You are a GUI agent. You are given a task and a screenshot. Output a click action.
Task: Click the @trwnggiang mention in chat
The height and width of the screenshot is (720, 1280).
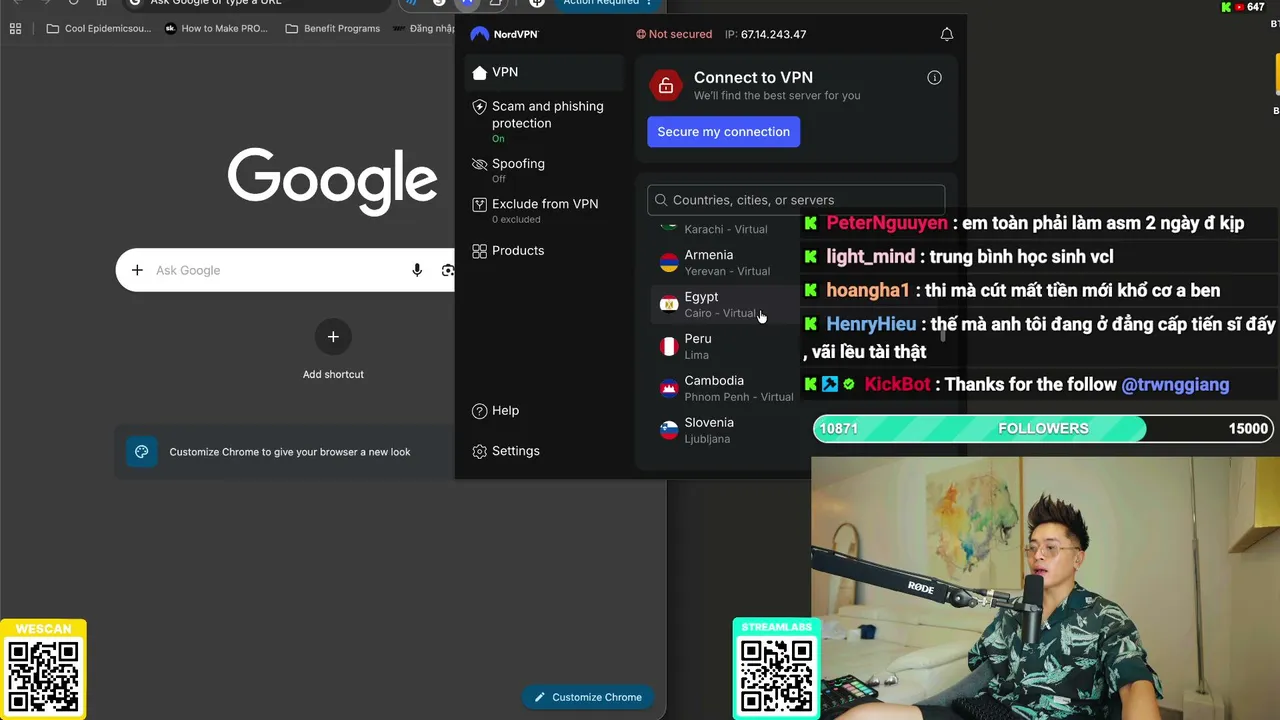pyautogui.click(x=1175, y=385)
